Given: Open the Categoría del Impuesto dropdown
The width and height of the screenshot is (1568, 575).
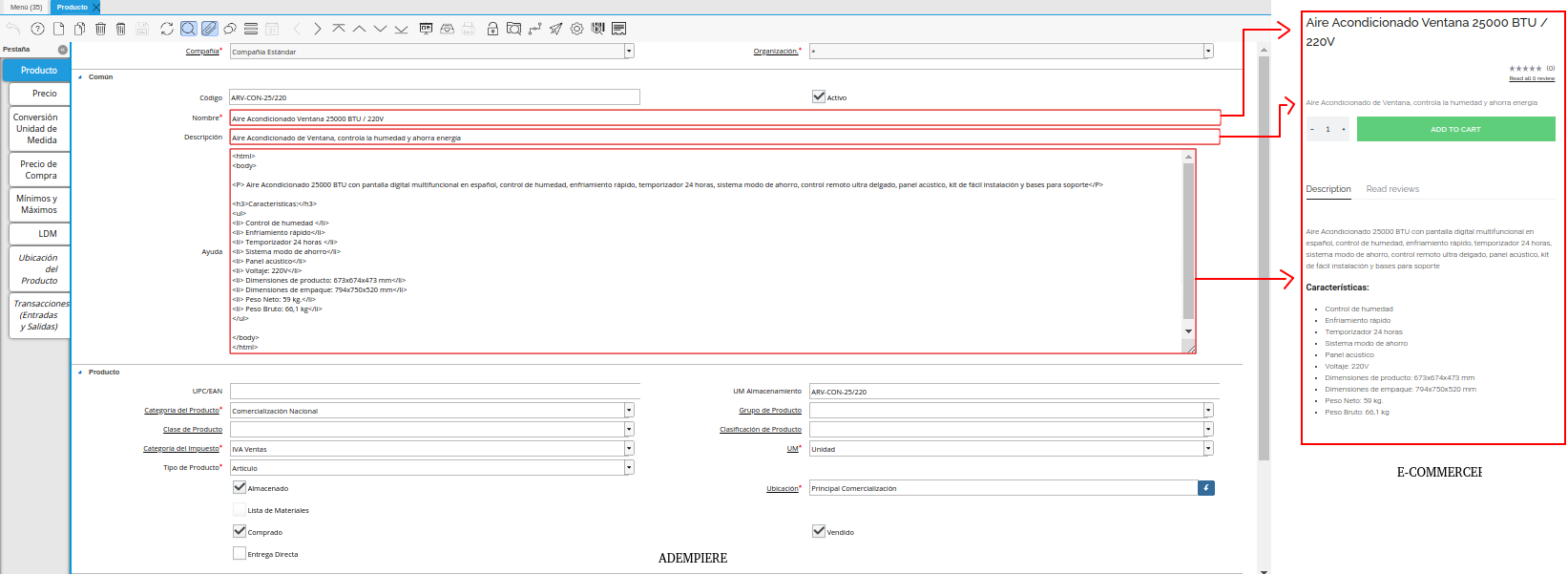Looking at the screenshot, I should pos(629,449).
